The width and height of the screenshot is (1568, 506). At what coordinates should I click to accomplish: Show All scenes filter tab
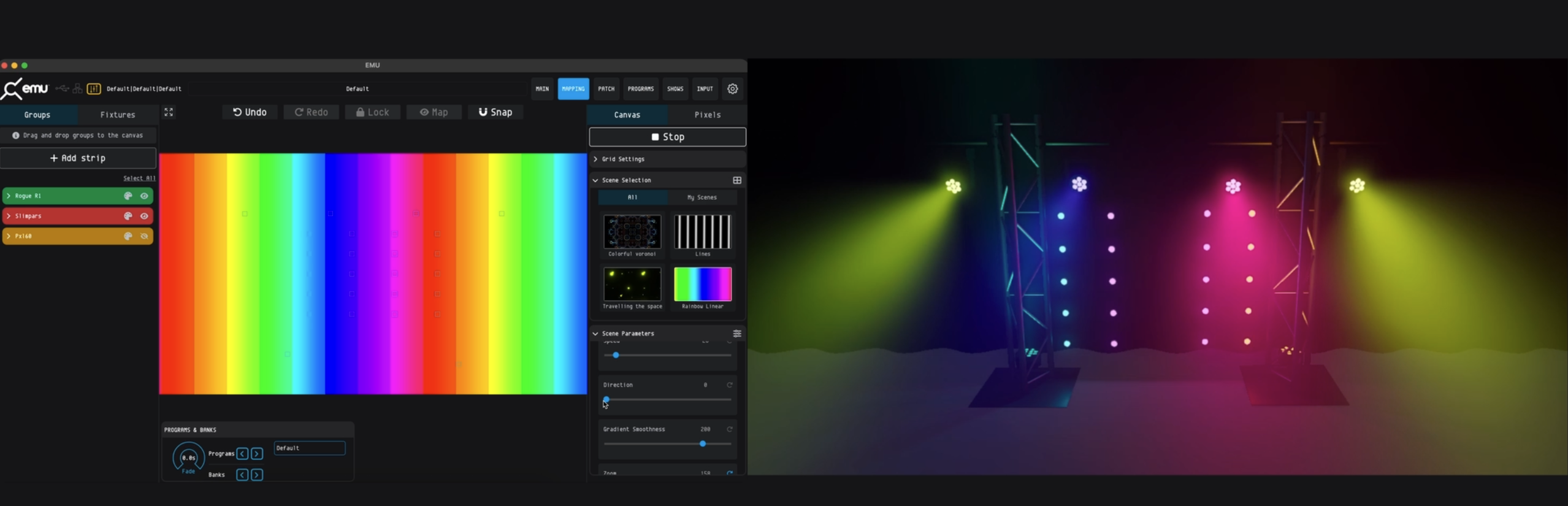click(x=633, y=197)
